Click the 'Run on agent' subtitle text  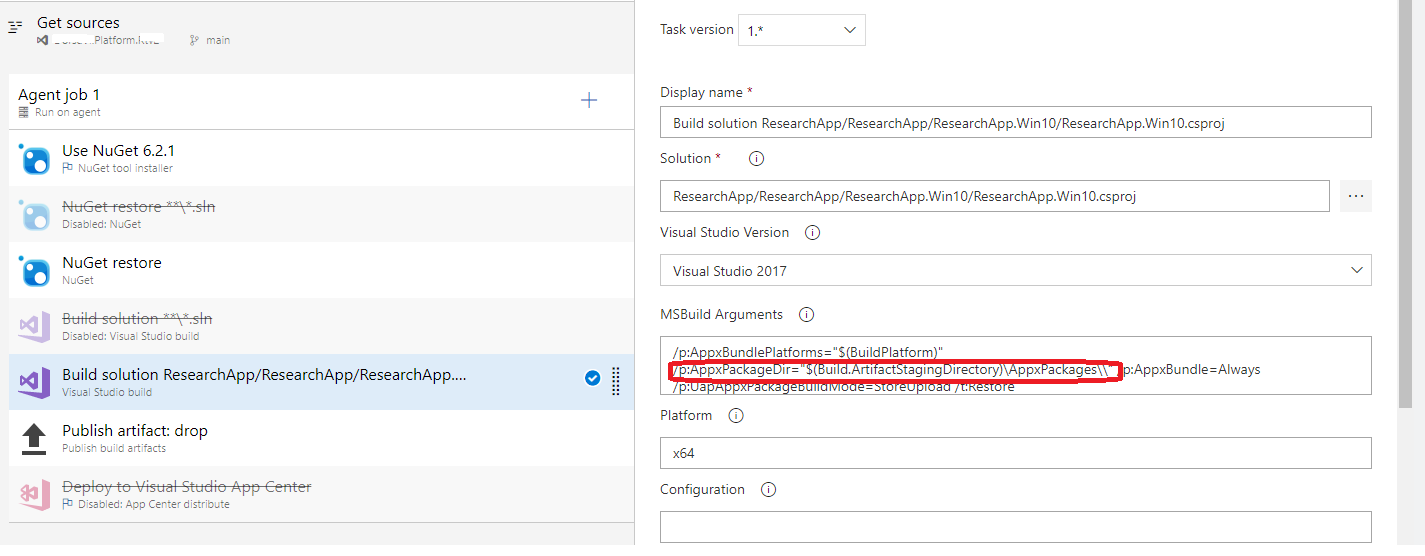pyautogui.click(x=67, y=113)
